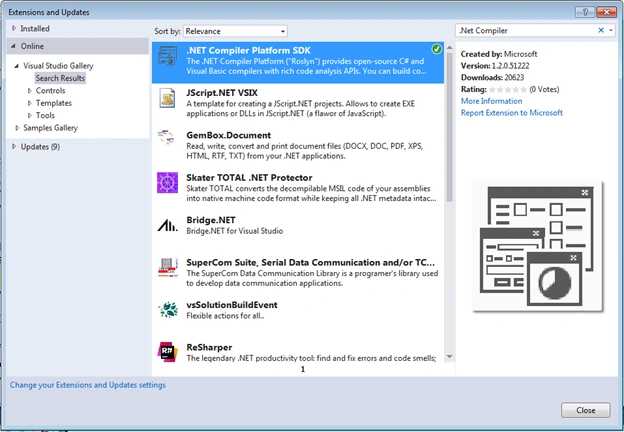This screenshot has width=624, height=432.
Task: Click the Downloads 20623 text
Action: (493, 78)
